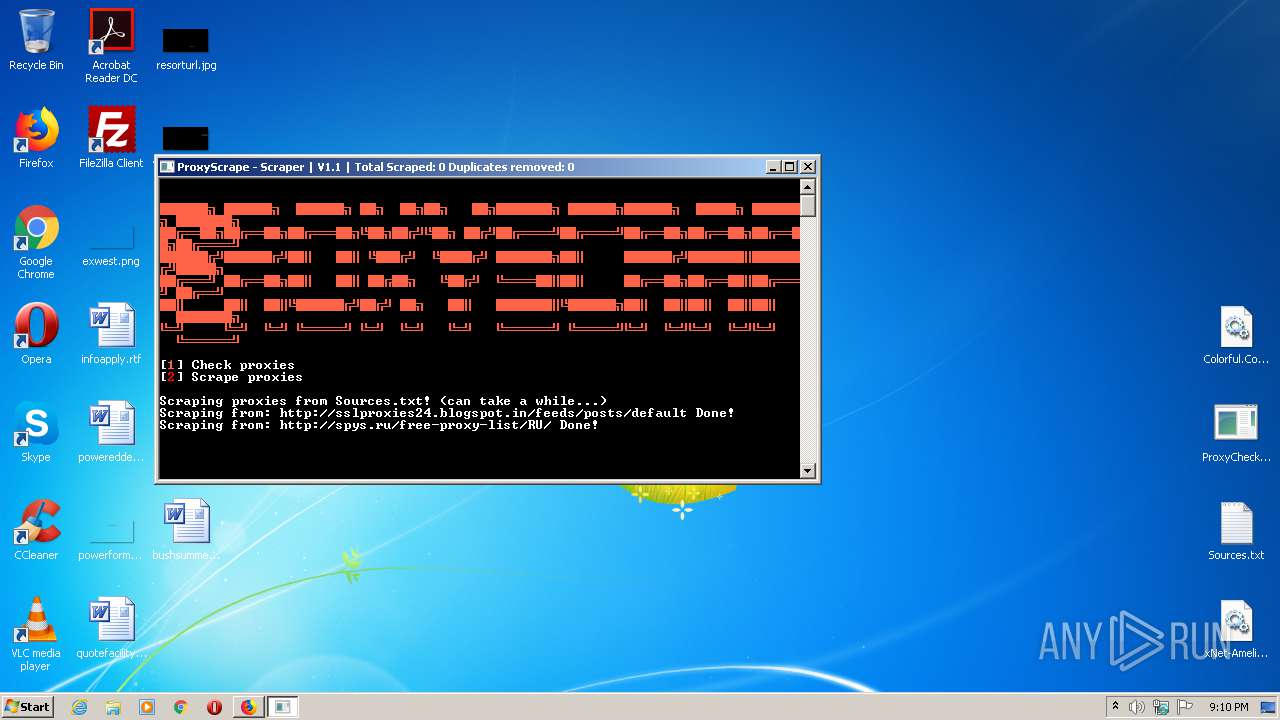Open ProxyScrape console window system menu icon

coord(168,167)
